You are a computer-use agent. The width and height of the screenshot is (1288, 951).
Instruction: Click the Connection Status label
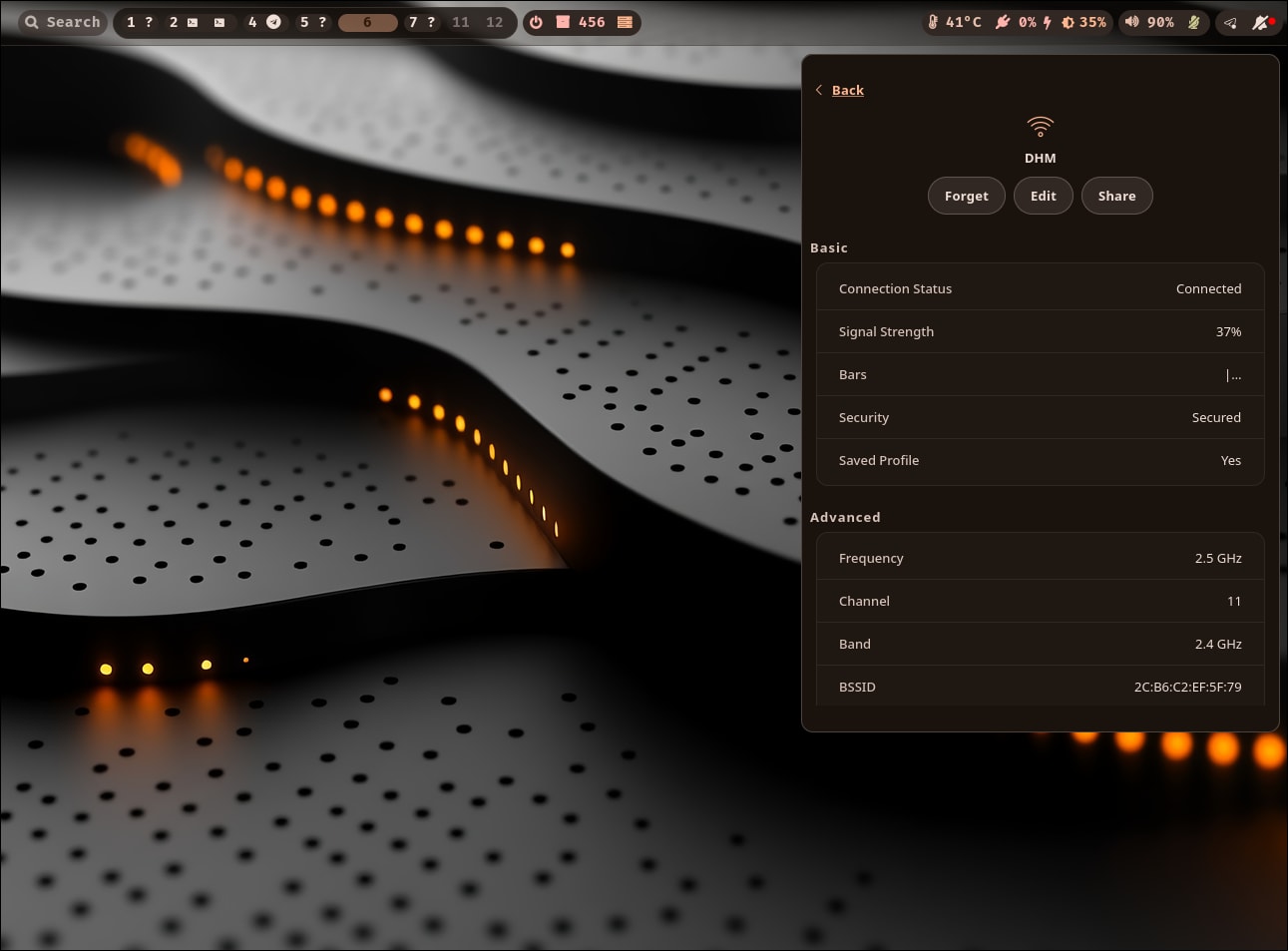point(895,288)
